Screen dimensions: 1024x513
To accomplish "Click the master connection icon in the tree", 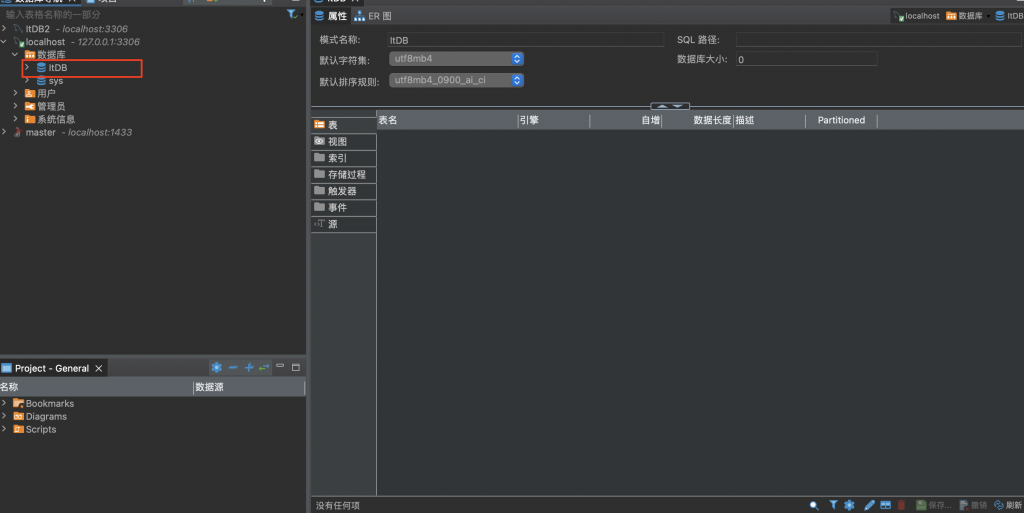I will [18, 132].
